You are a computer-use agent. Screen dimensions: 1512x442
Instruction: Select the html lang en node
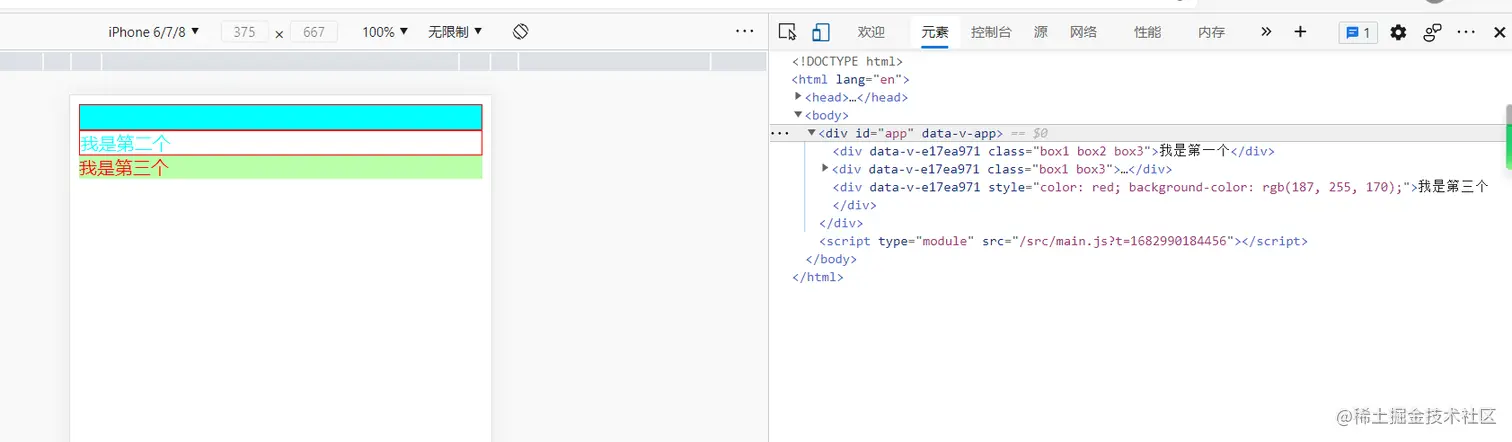851,79
